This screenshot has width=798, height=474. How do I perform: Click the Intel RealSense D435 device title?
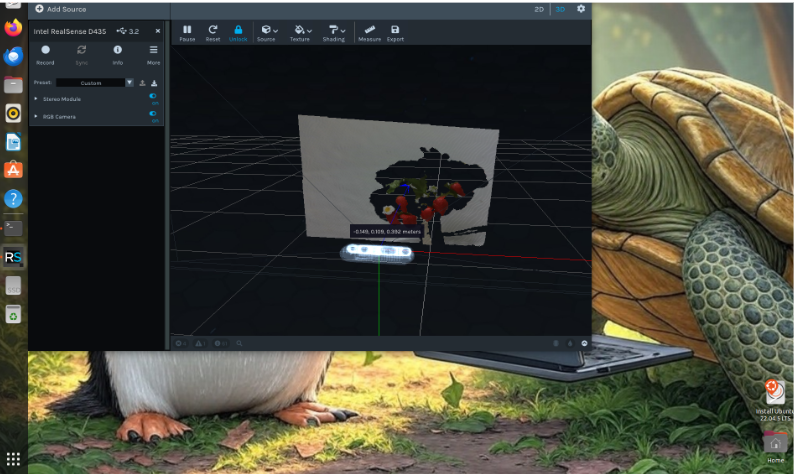click(70, 31)
